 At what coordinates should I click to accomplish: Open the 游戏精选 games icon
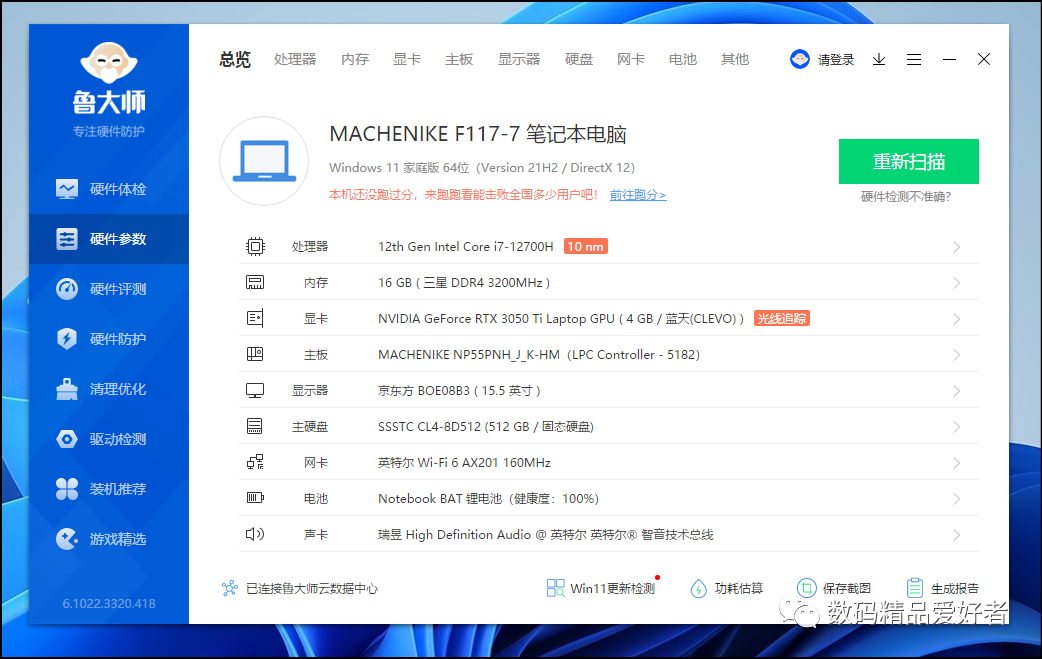coord(66,539)
